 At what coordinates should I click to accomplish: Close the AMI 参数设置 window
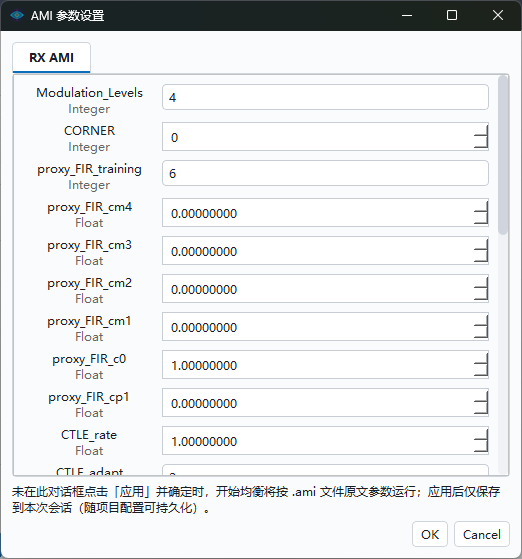[x=498, y=15]
